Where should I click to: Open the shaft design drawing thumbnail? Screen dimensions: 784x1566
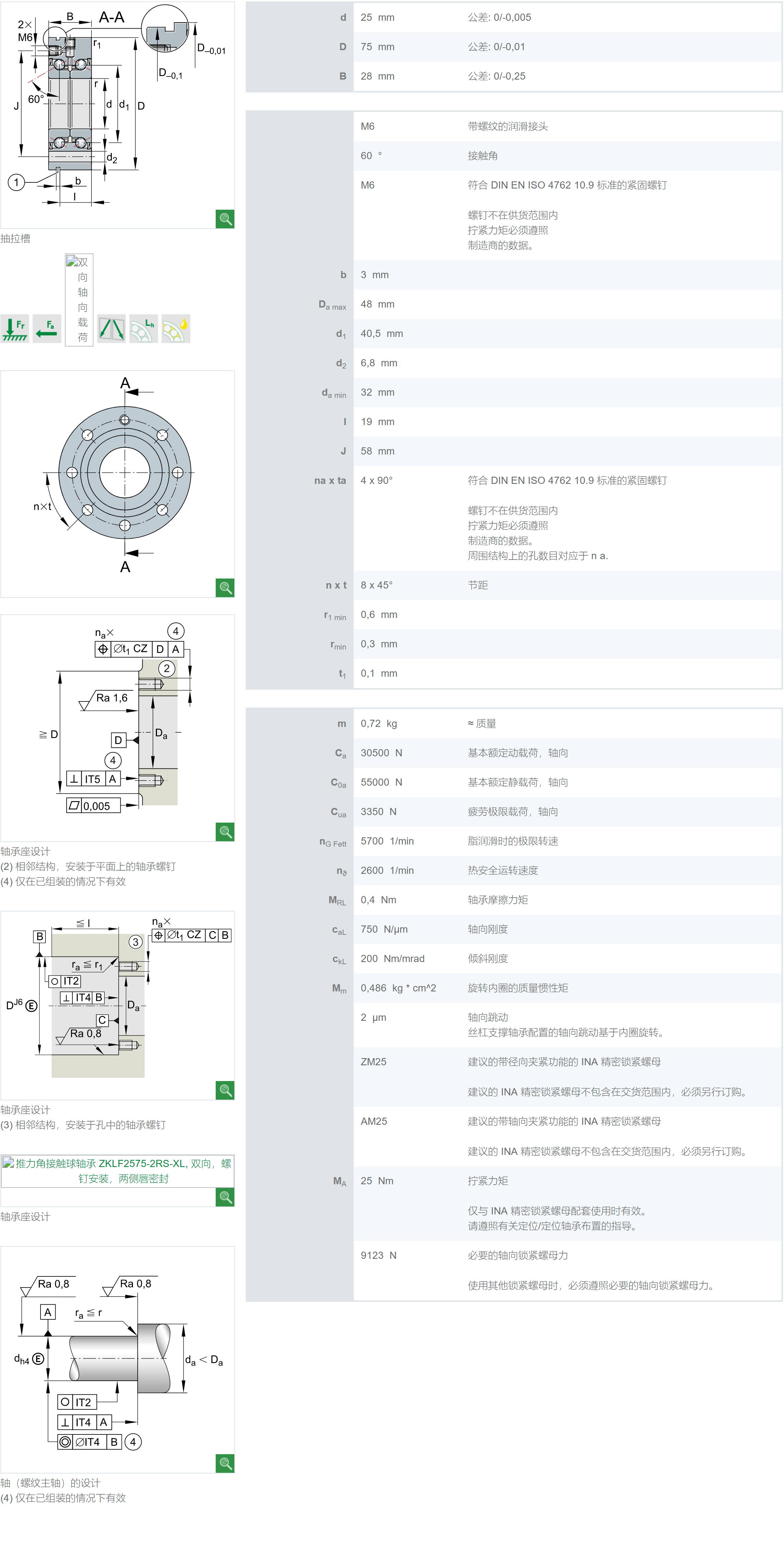pyautogui.click(x=117, y=1359)
